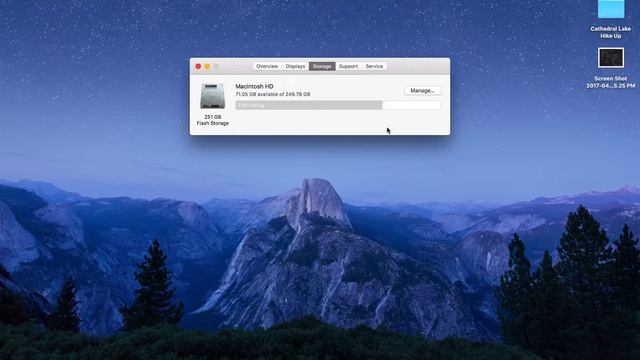
Task: Switch to the Overview tab
Action: (x=267, y=66)
